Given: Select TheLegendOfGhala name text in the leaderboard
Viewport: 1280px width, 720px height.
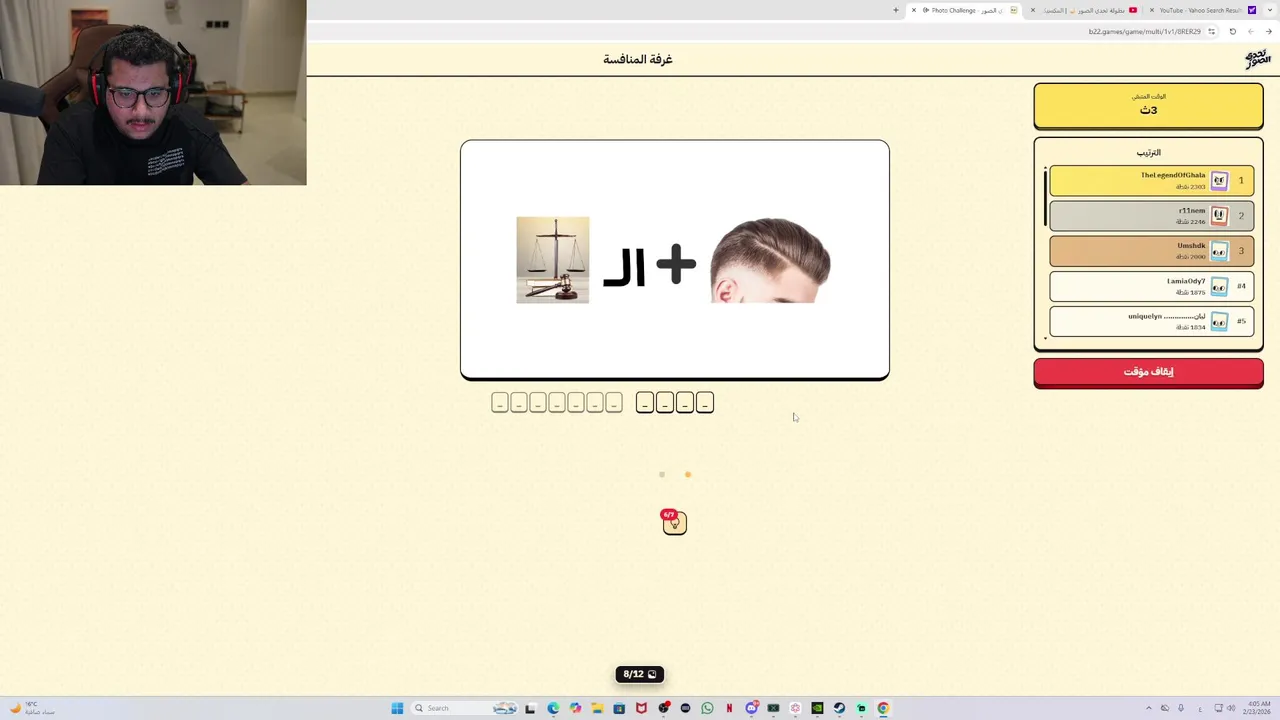Looking at the screenshot, I should pos(1173,176).
